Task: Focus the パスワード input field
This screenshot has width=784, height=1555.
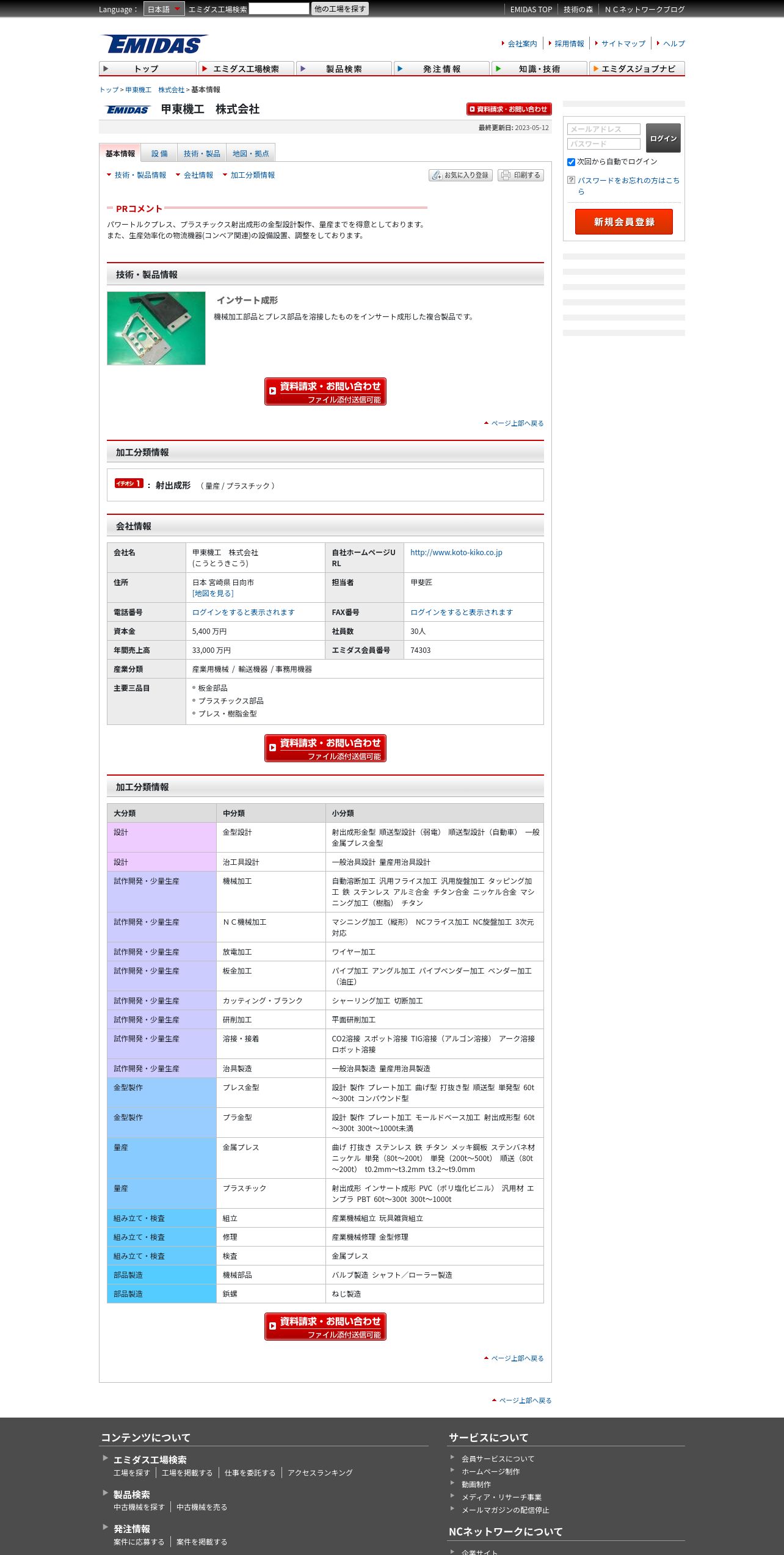Action: click(603, 144)
